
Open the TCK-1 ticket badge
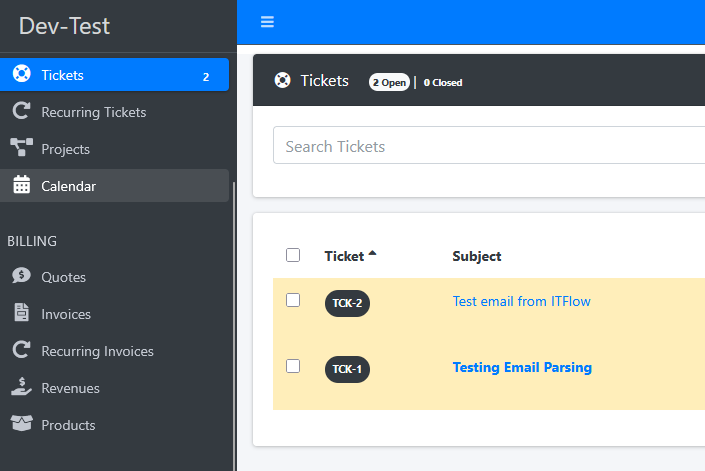pos(347,369)
